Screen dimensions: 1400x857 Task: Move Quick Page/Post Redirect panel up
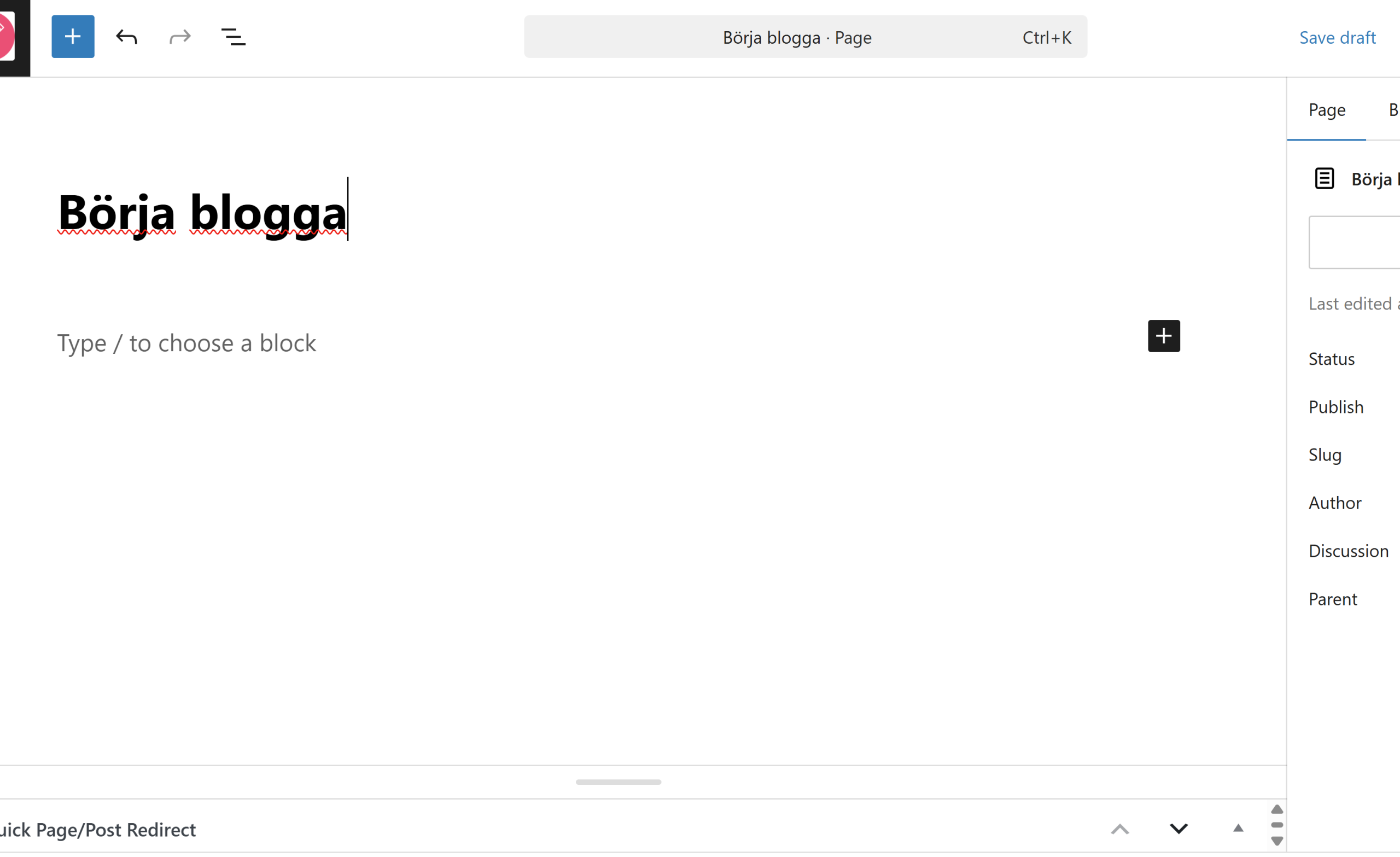(1119, 829)
